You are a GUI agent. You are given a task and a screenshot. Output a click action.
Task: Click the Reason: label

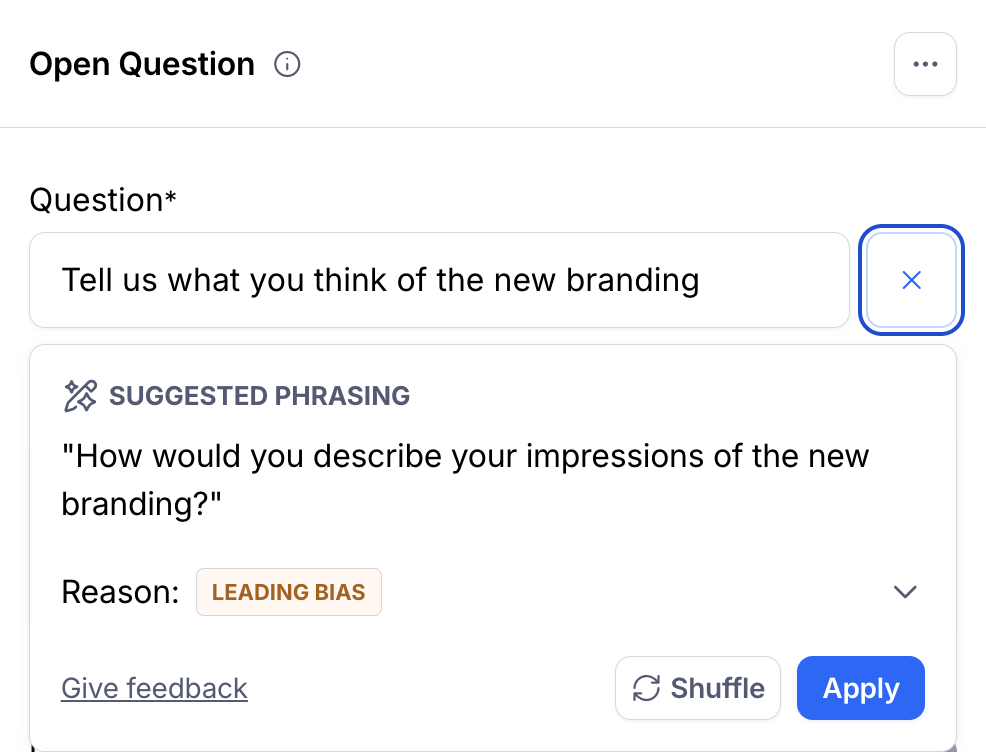(x=120, y=592)
